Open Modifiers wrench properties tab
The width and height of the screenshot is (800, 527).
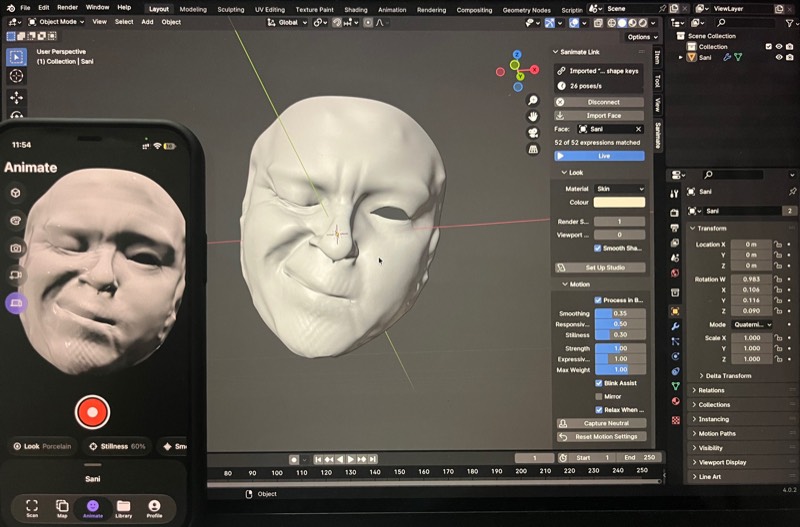pos(674,327)
